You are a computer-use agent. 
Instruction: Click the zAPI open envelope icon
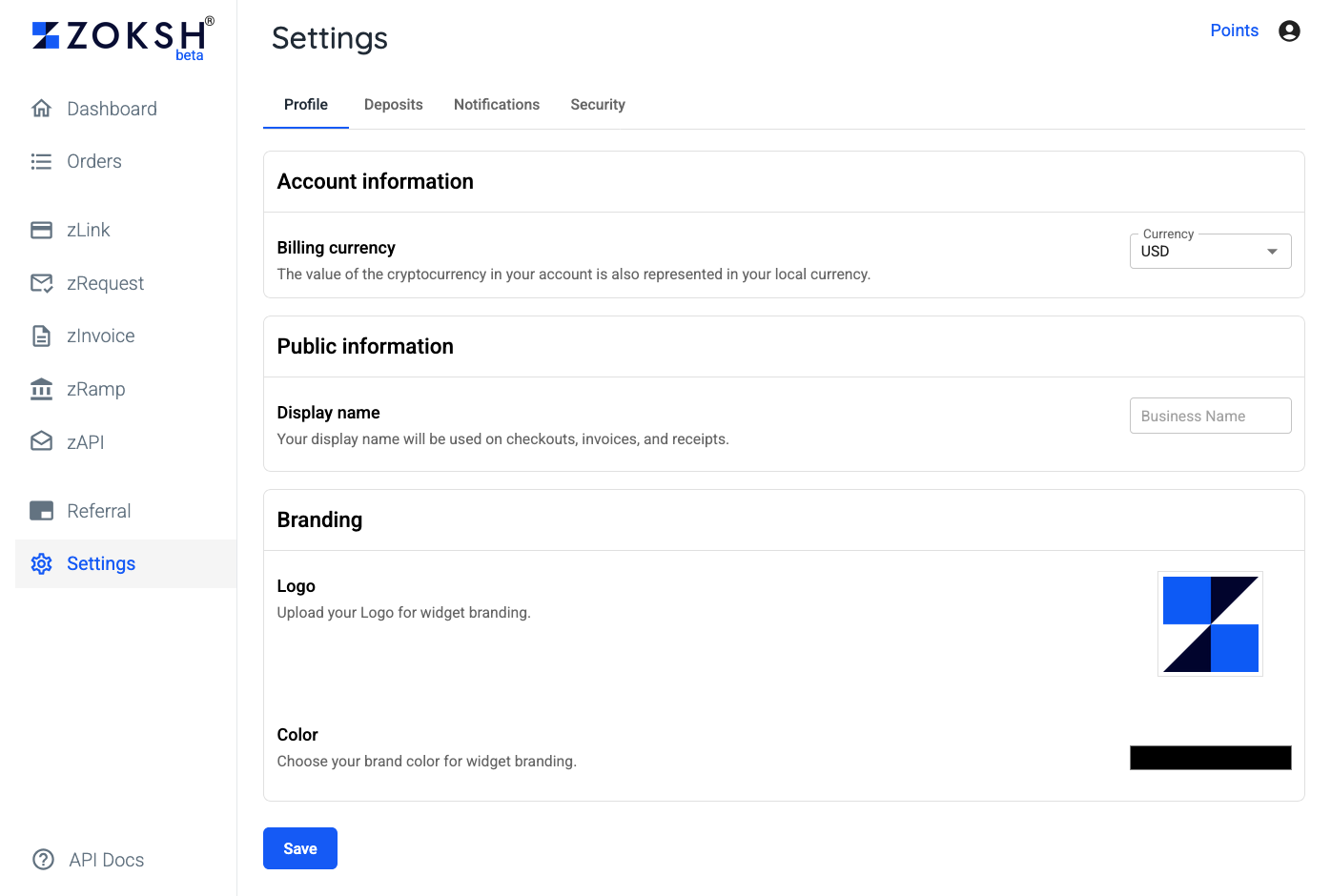click(41, 441)
